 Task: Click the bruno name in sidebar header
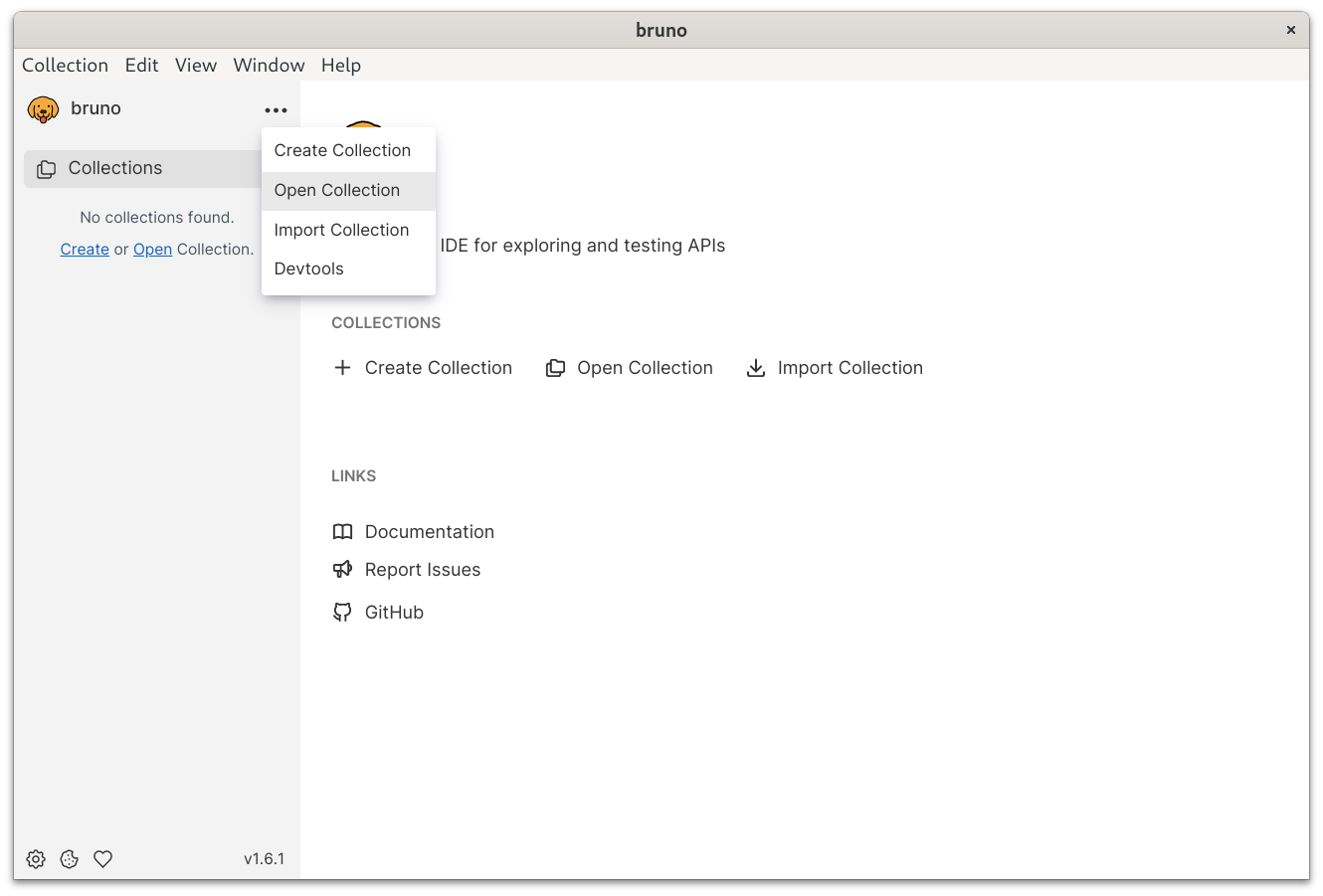click(x=96, y=108)
